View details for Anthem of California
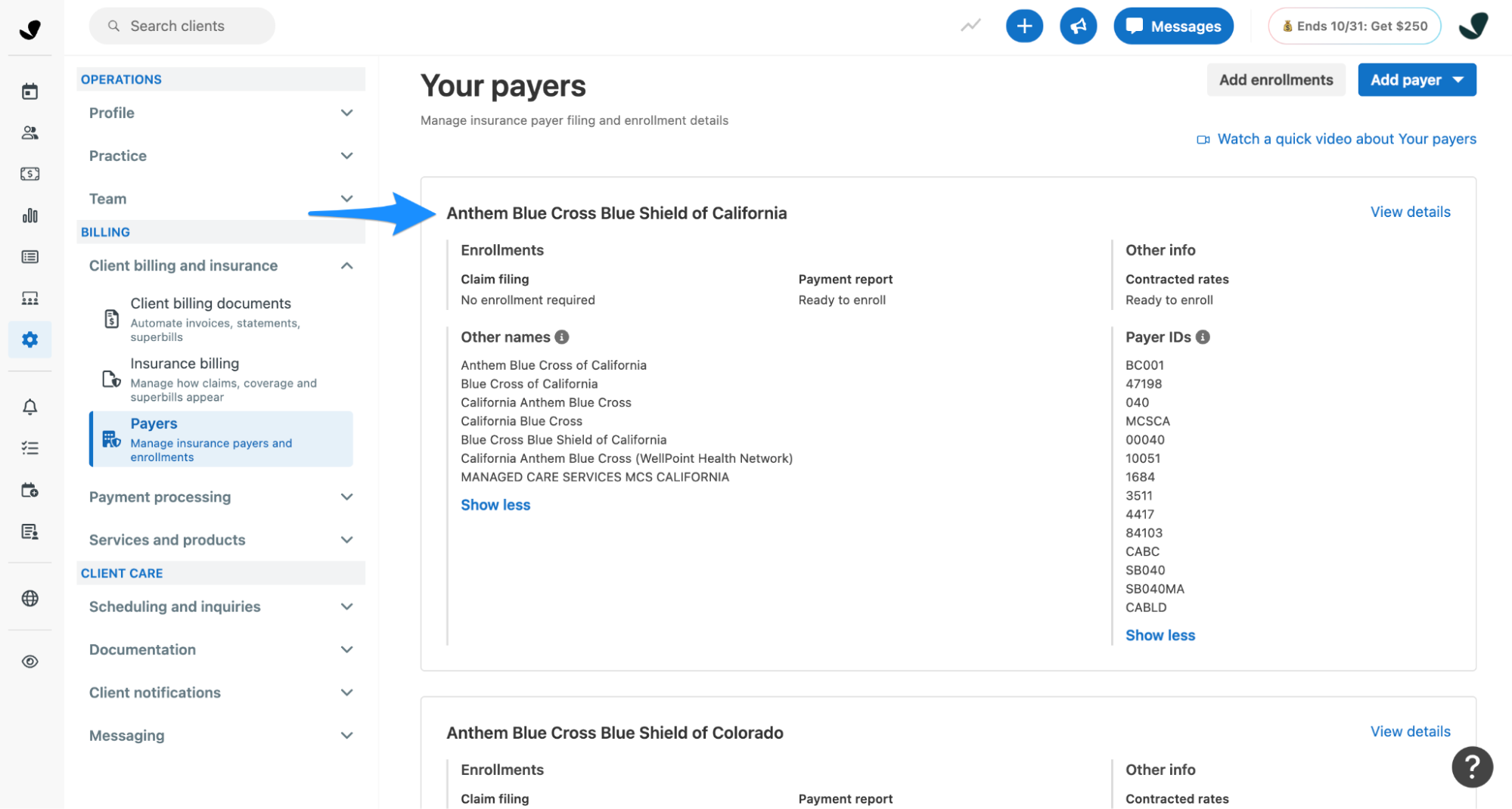The width and height of the screenshot is (1512, 809). pos(1410,212)
